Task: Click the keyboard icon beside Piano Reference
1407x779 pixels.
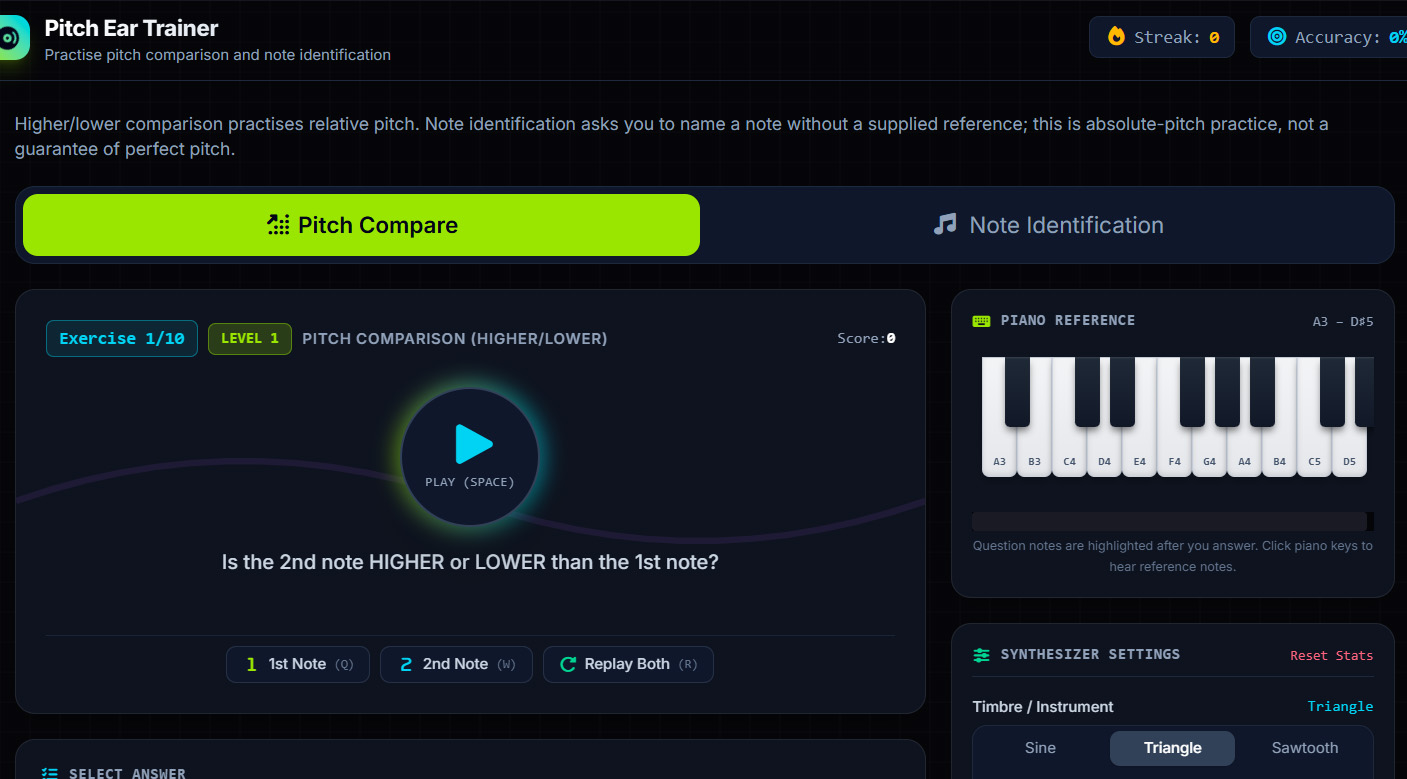Action: coord(981,321)
